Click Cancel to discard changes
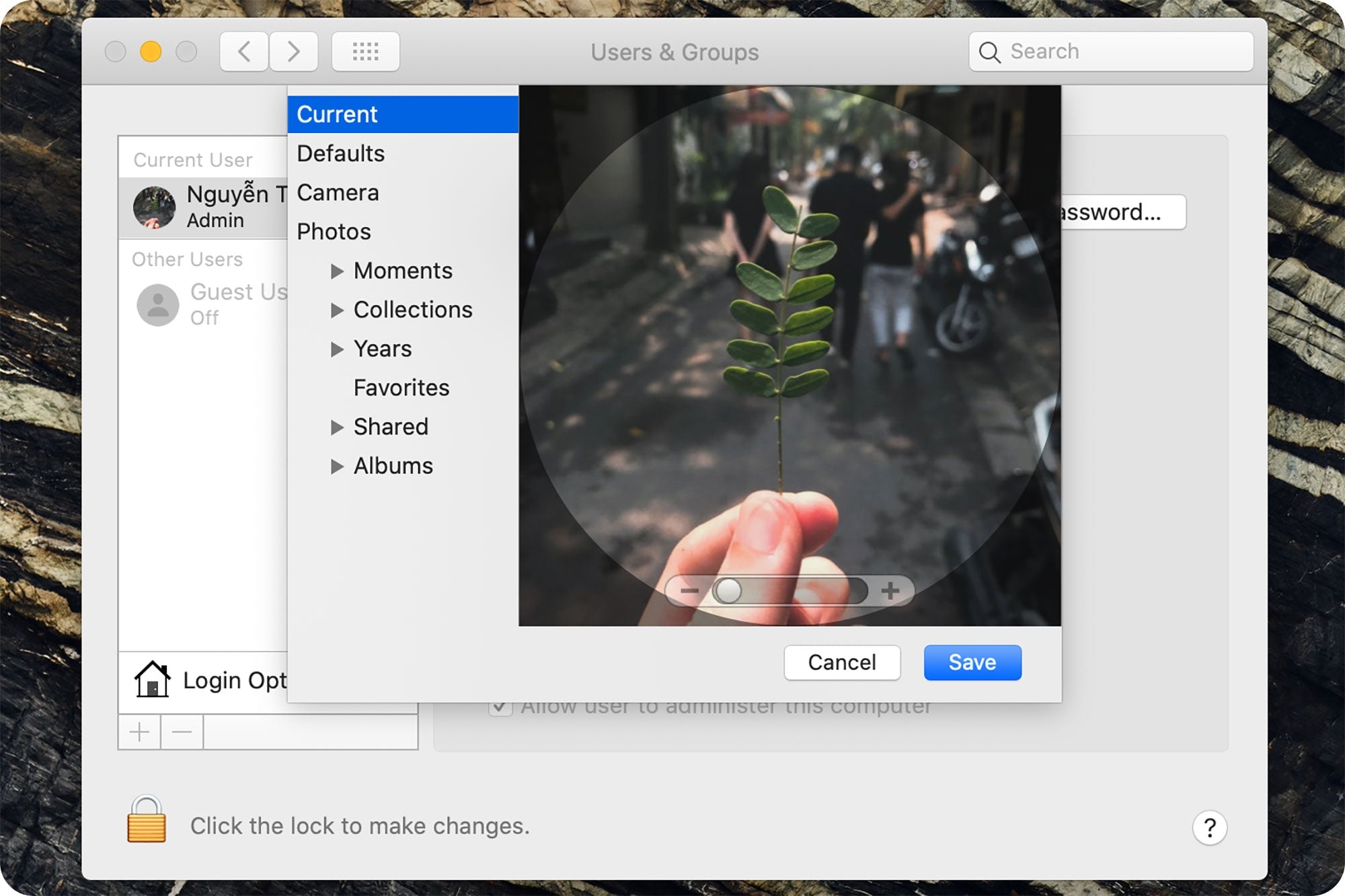Image resolution: width=1345 pixels, height=896 pixels. click(843, 662)
